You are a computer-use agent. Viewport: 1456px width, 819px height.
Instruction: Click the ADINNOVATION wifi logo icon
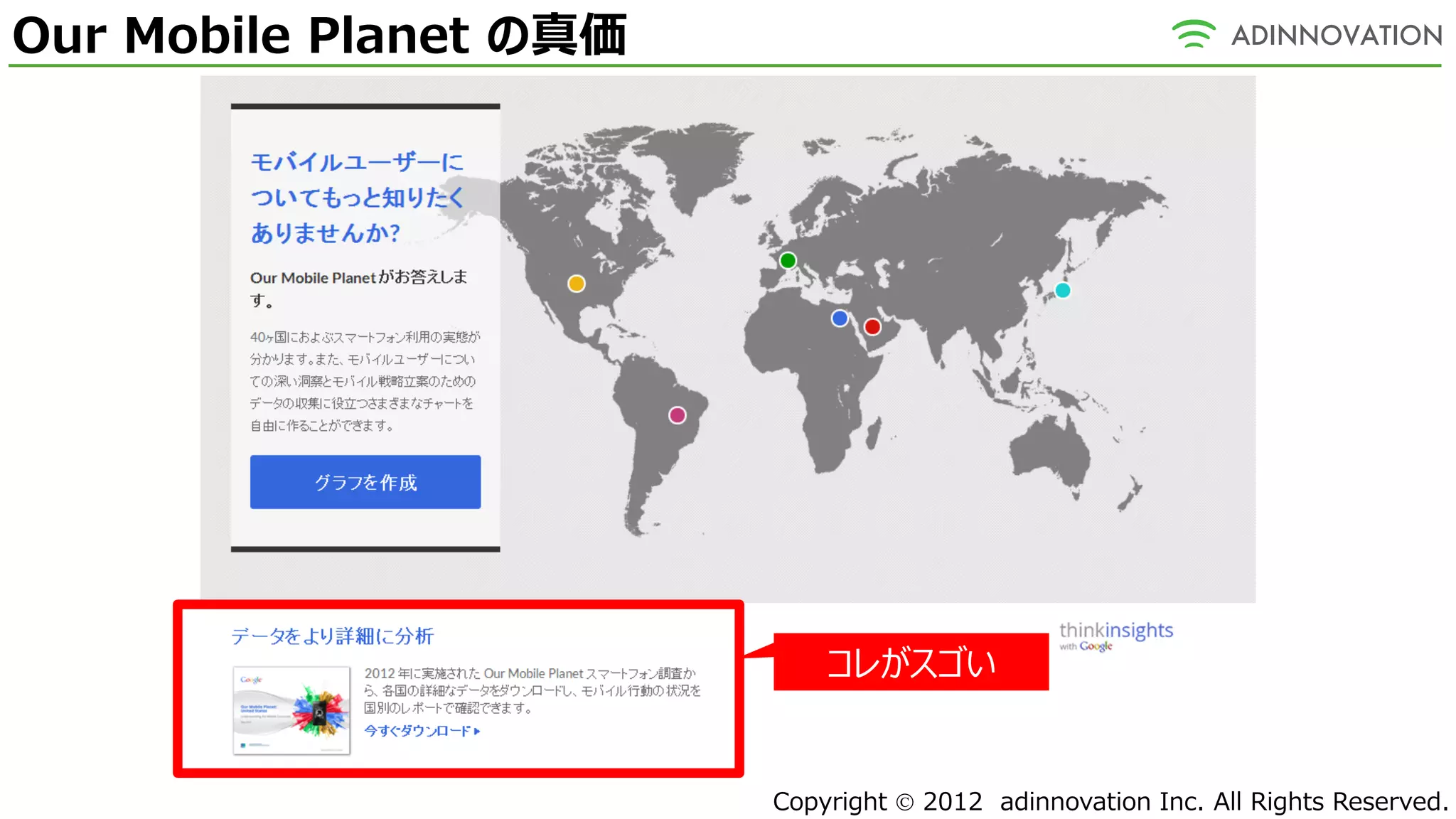click(x=1194, y=33)
